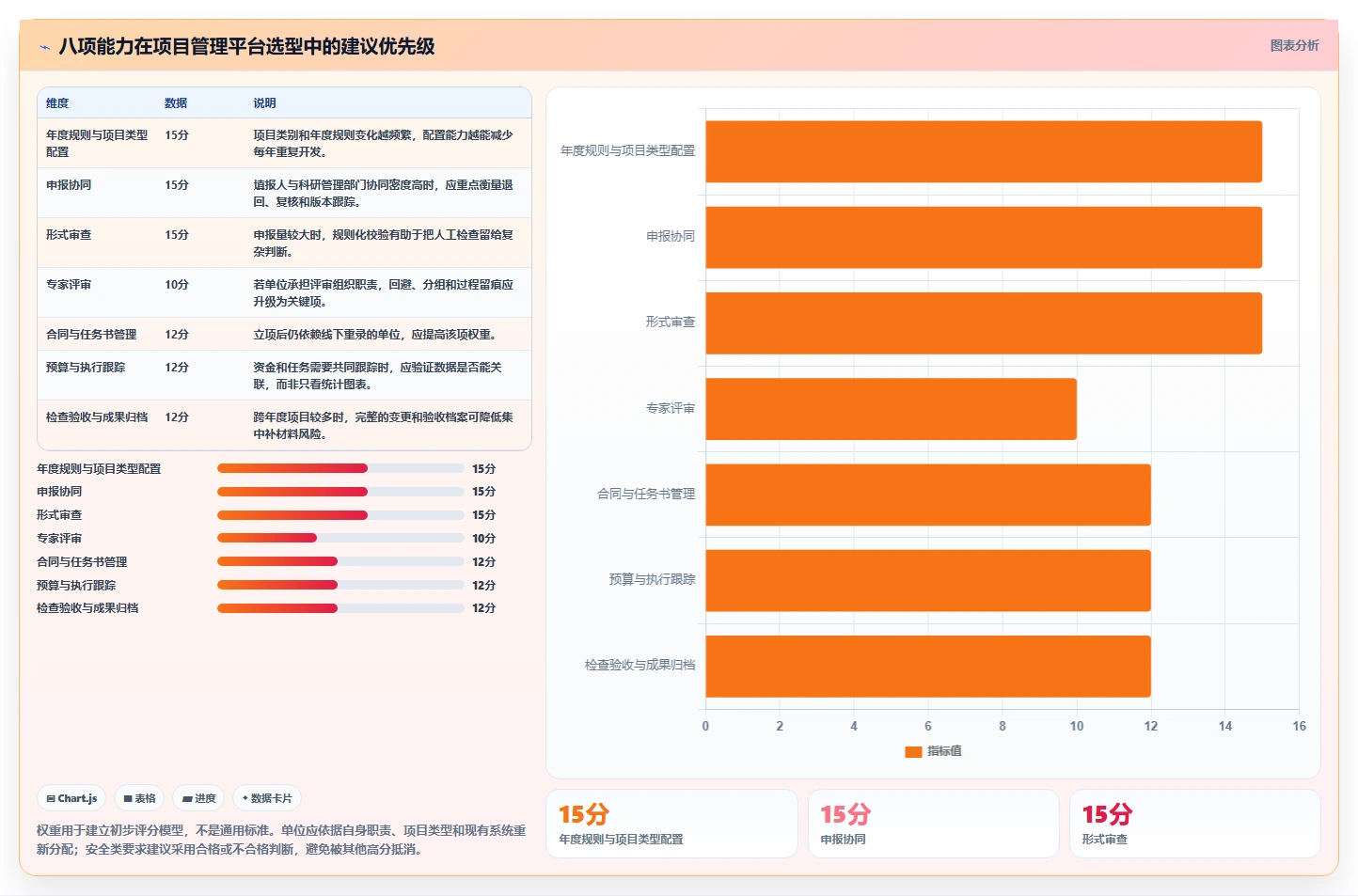Click the small icon beside the page title
Image resolution: width=1358 pixels, height=896 pixels.
coord(44,47)
